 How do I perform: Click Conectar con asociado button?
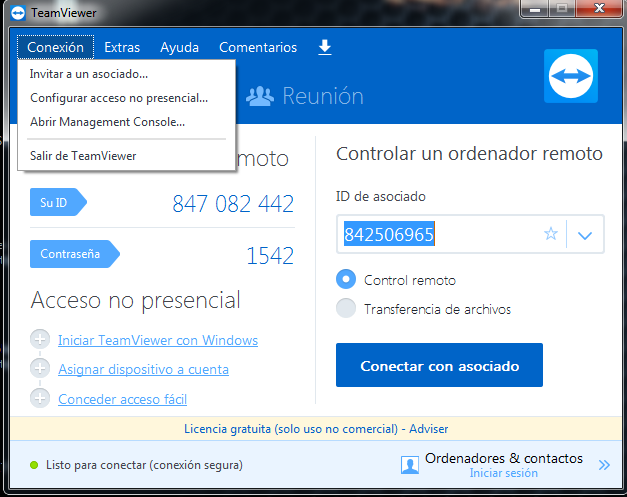tap(439, 365)
